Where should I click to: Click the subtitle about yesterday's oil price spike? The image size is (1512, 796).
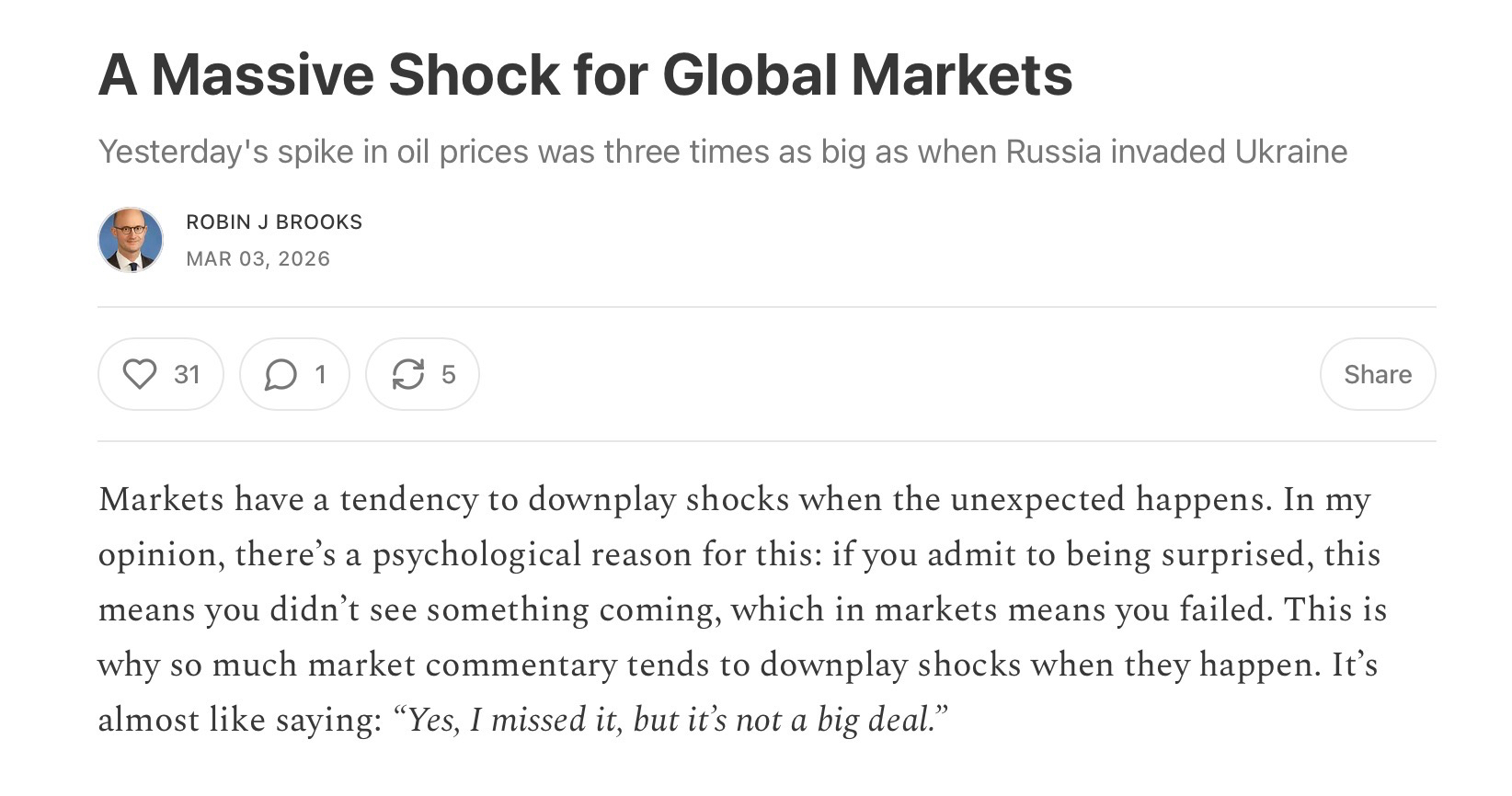click(722, 152)
